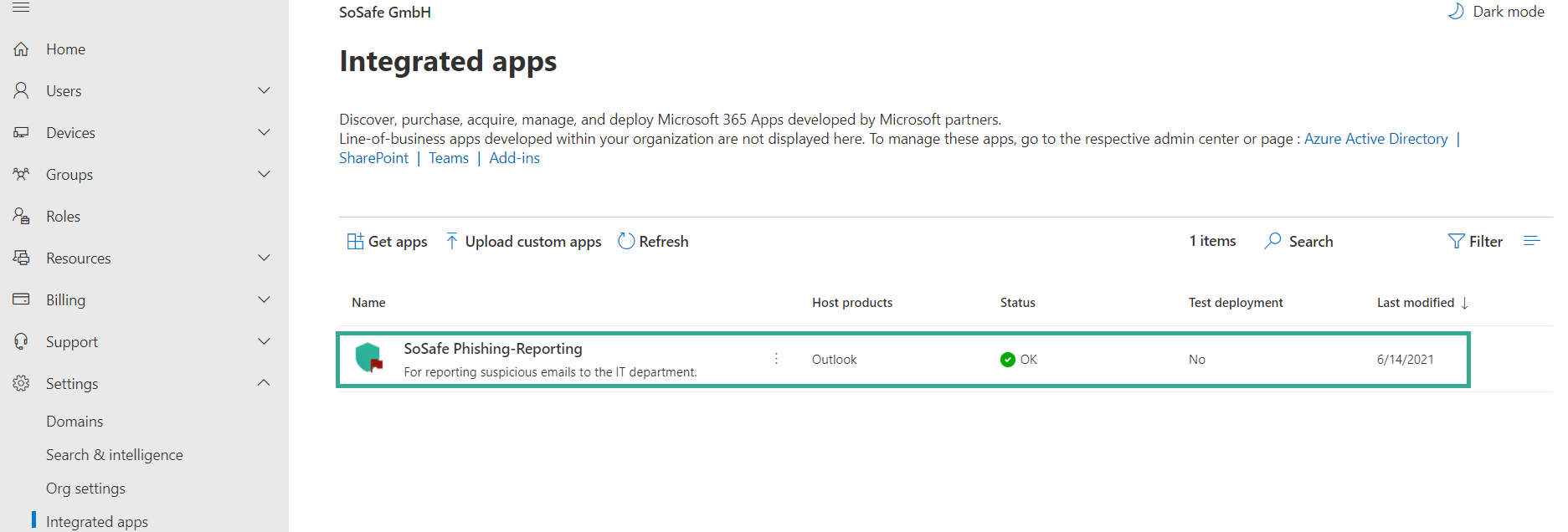Sort by Last modified column header
The height and width of the screenshot is (532, 1568).
point(1416,303)
